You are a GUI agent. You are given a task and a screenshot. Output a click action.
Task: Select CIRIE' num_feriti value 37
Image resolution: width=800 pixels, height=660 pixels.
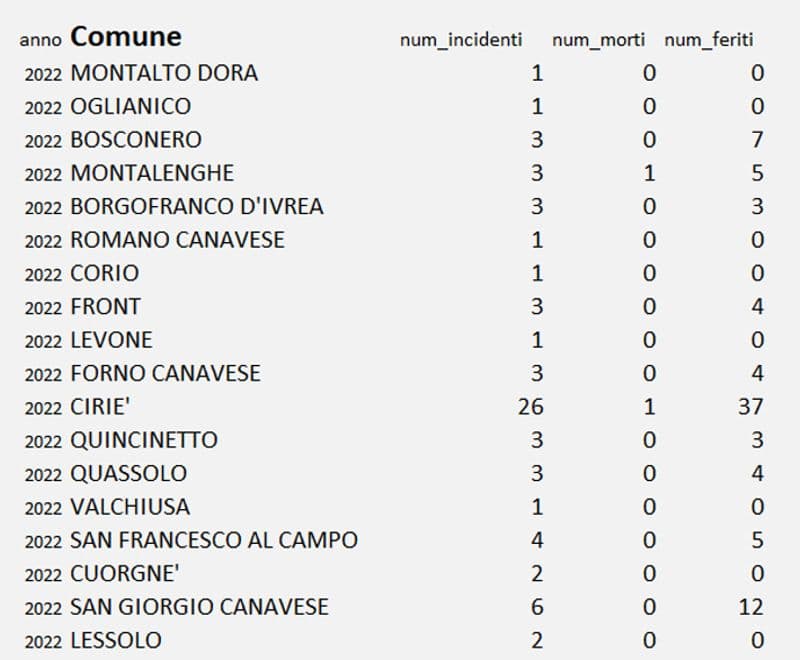click(x=751, y=407)
